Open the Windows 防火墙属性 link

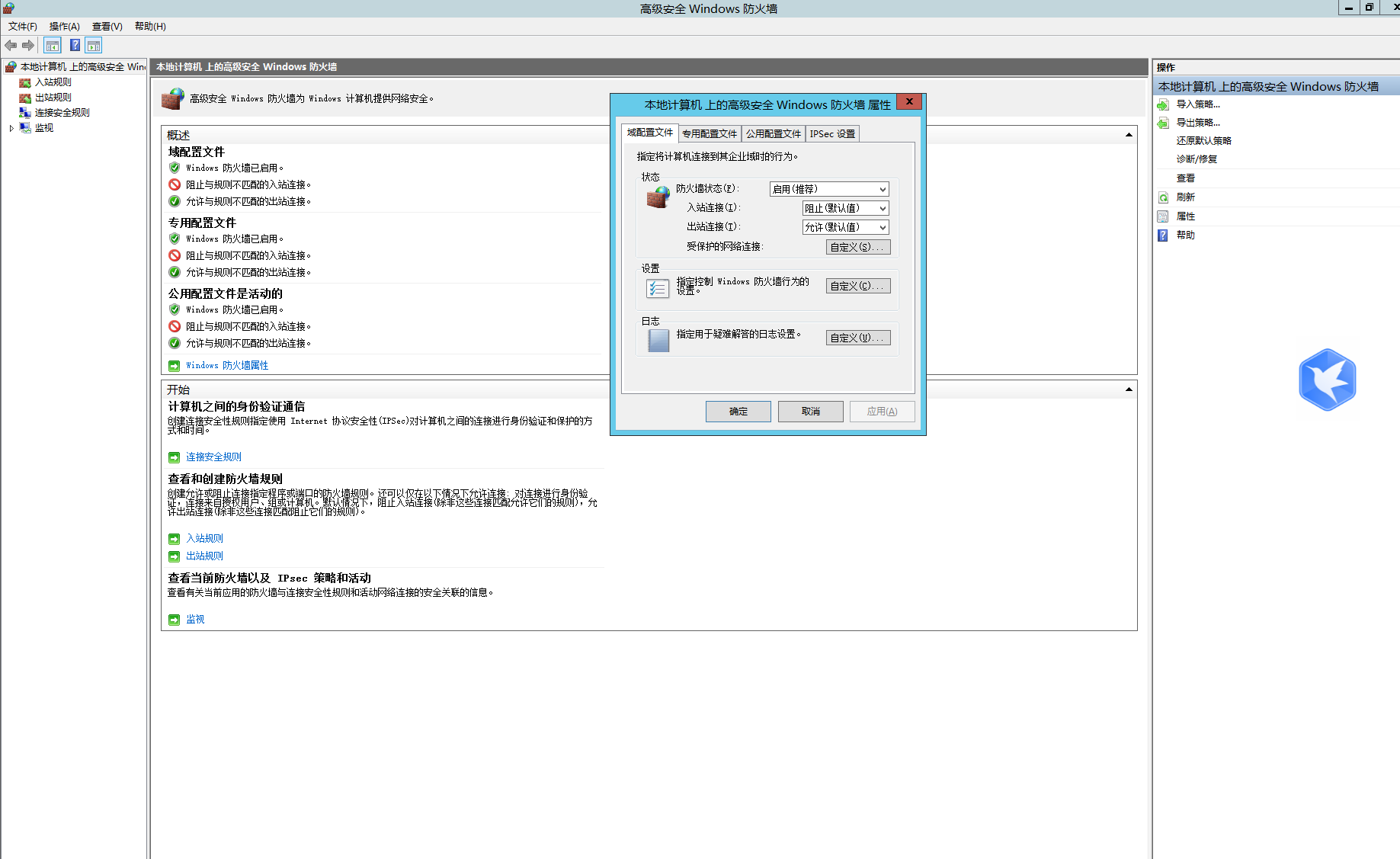[x=227, y=366]
